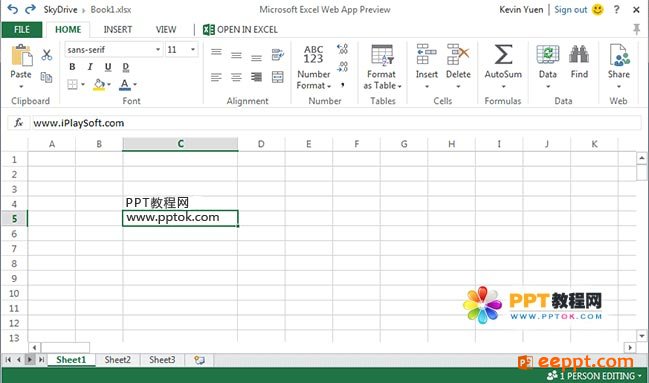Screen dimensions: 649x383
Task: Go to the first sheet with the navigation arrow
Action: coord(8,360)
